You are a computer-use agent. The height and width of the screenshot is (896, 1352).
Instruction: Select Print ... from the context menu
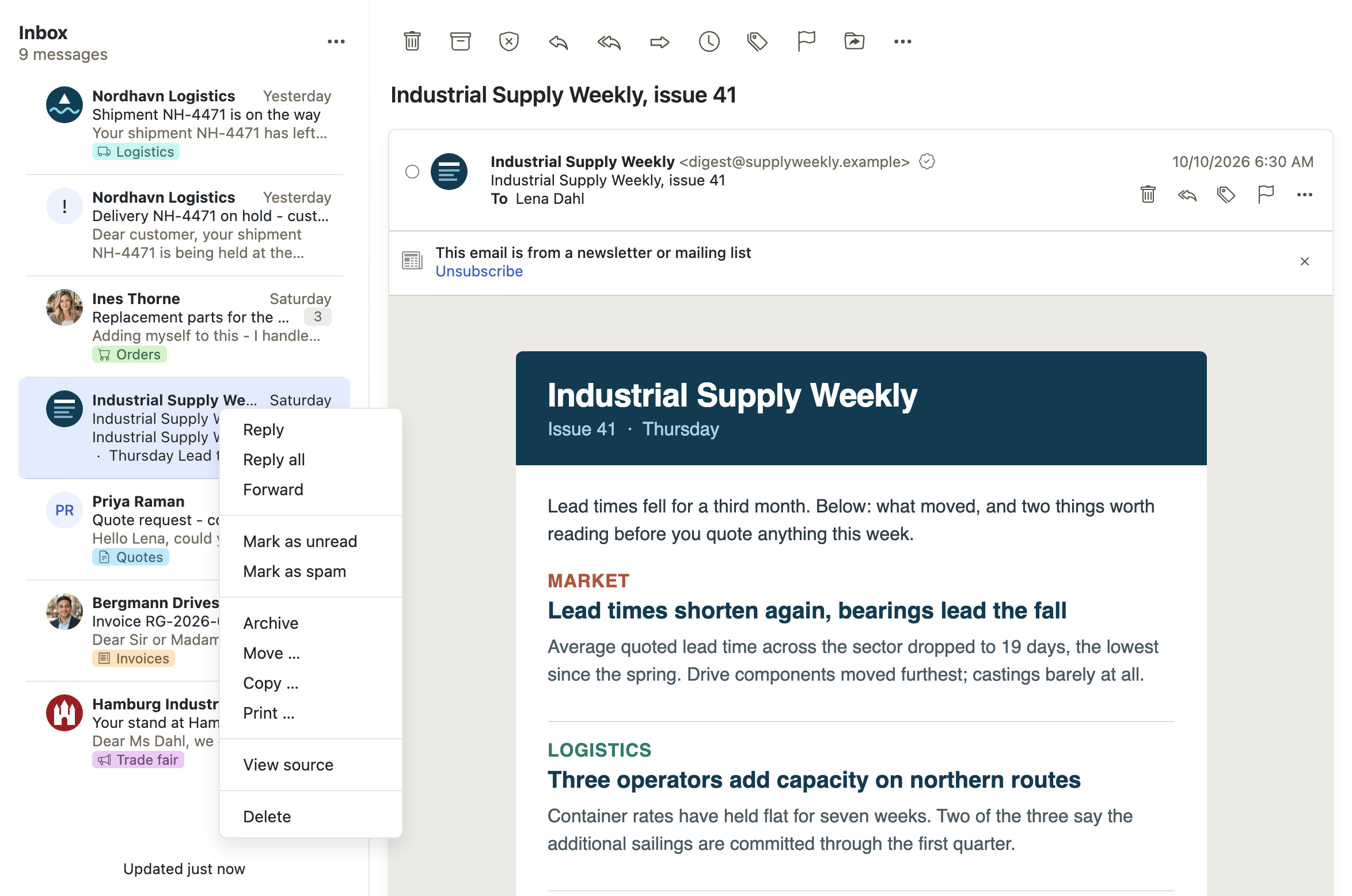click(x=311, y=713)
